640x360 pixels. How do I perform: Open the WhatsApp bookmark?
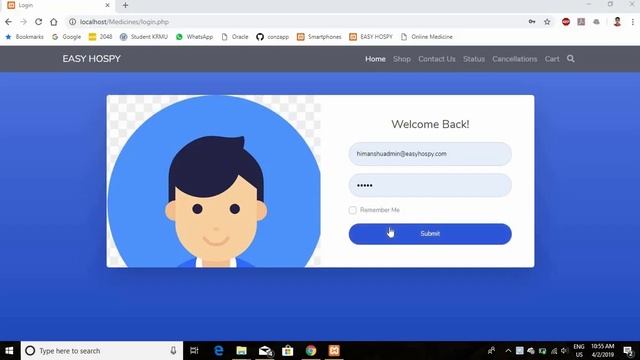tap(194, 37)
